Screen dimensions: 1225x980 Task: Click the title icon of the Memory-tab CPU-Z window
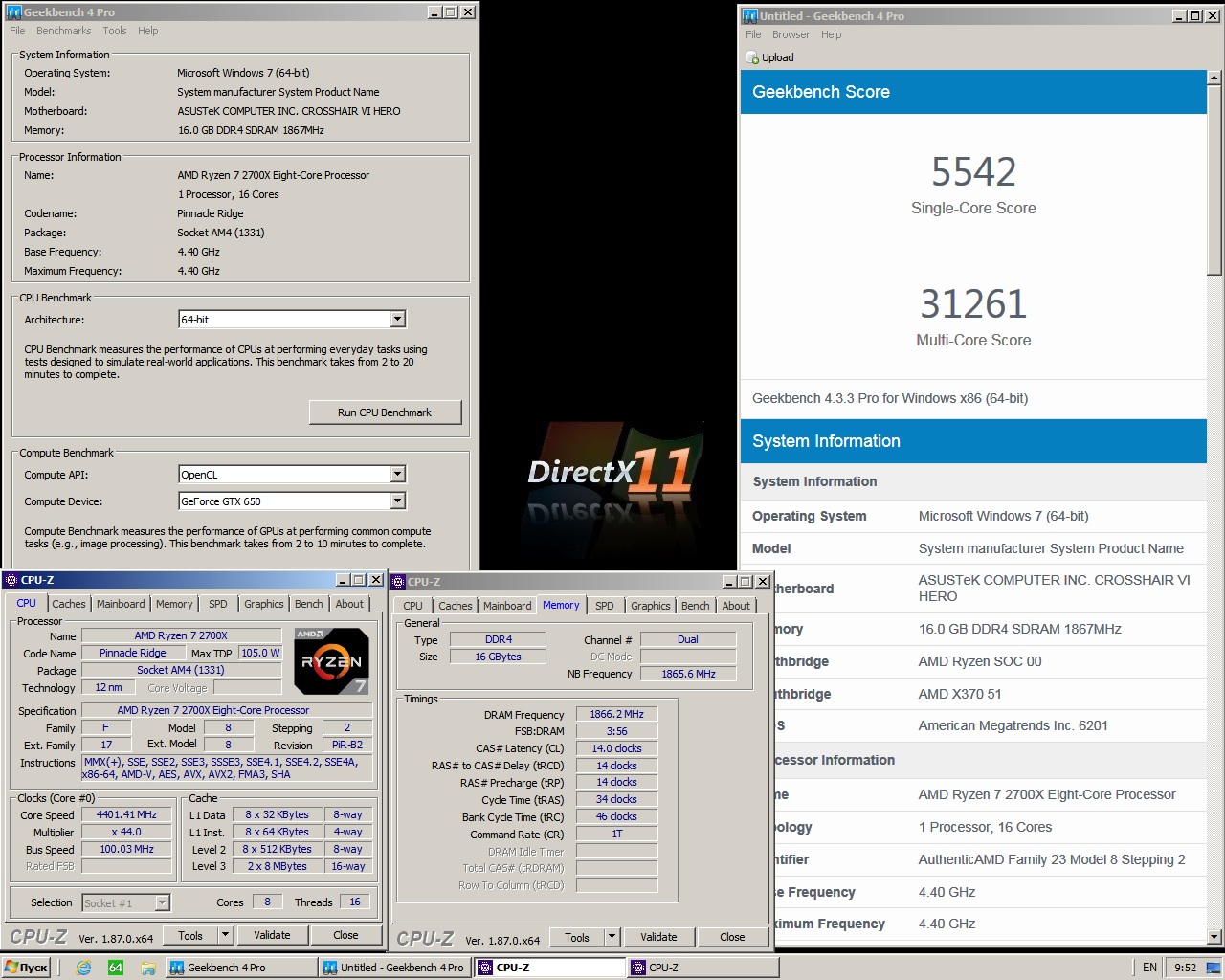(398, 581)
